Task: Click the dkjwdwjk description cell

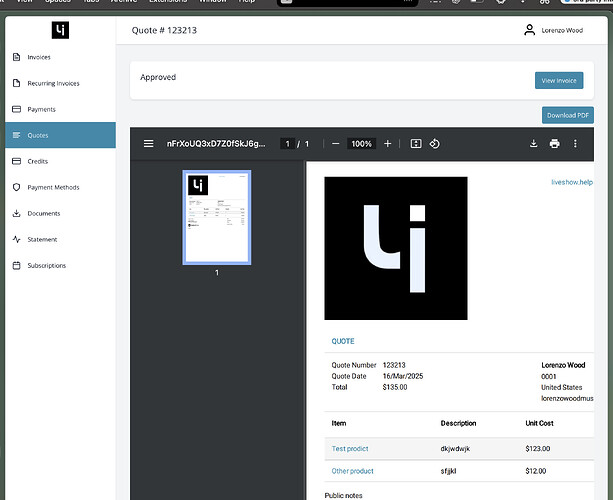Action: (x=455, y=449)
